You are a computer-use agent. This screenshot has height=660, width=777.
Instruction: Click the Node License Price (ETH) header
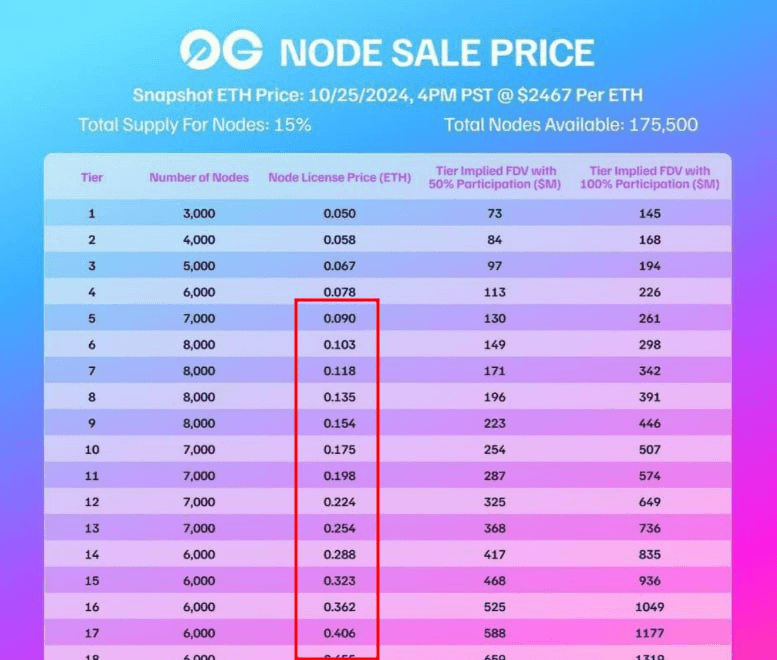pyautogui.click(x=339, y=177)
